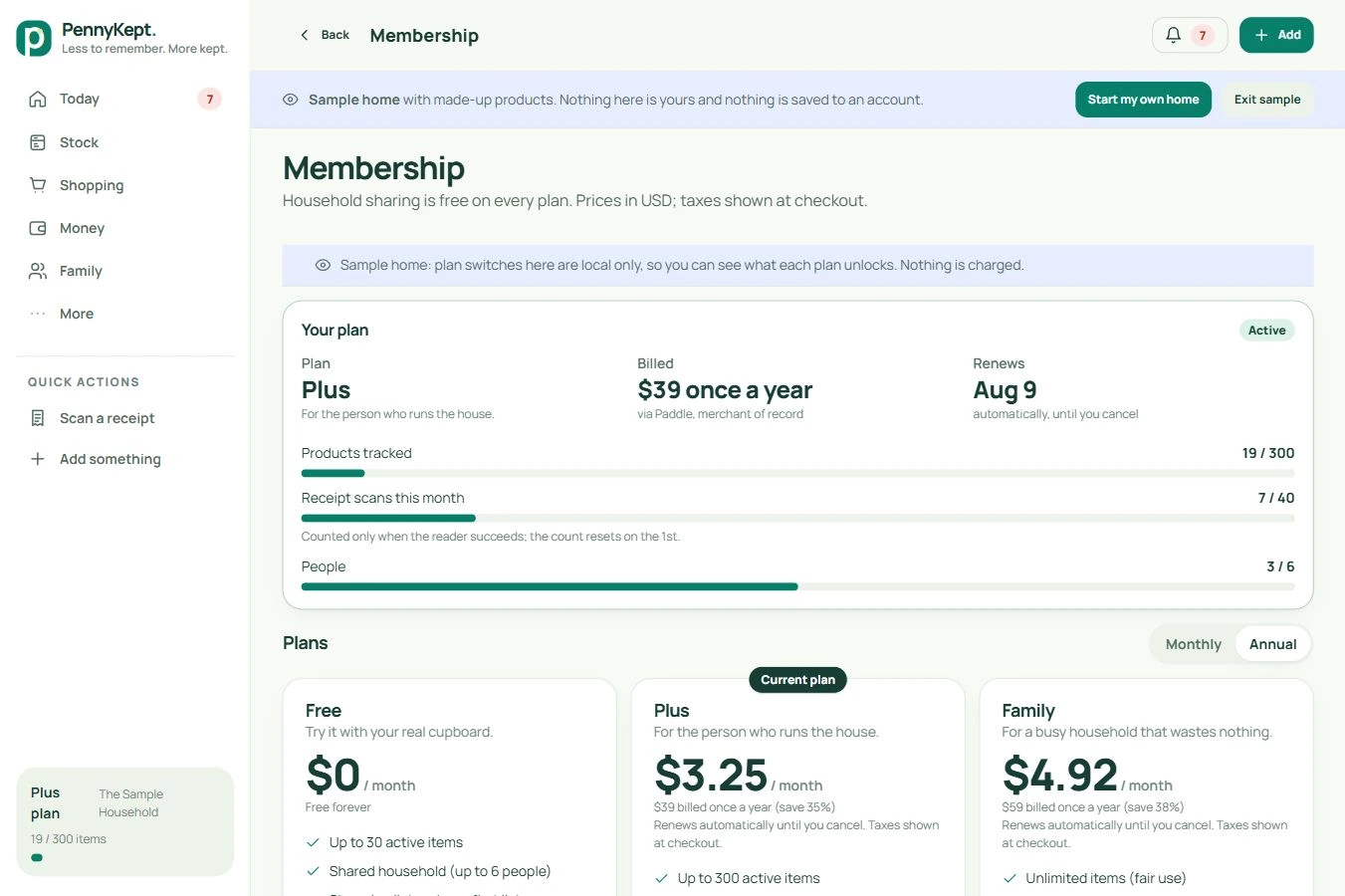Image resolution: width=1345 pixels, height=896 pixels.
Task: Open the Money section label
Action: tap(82, 228)
